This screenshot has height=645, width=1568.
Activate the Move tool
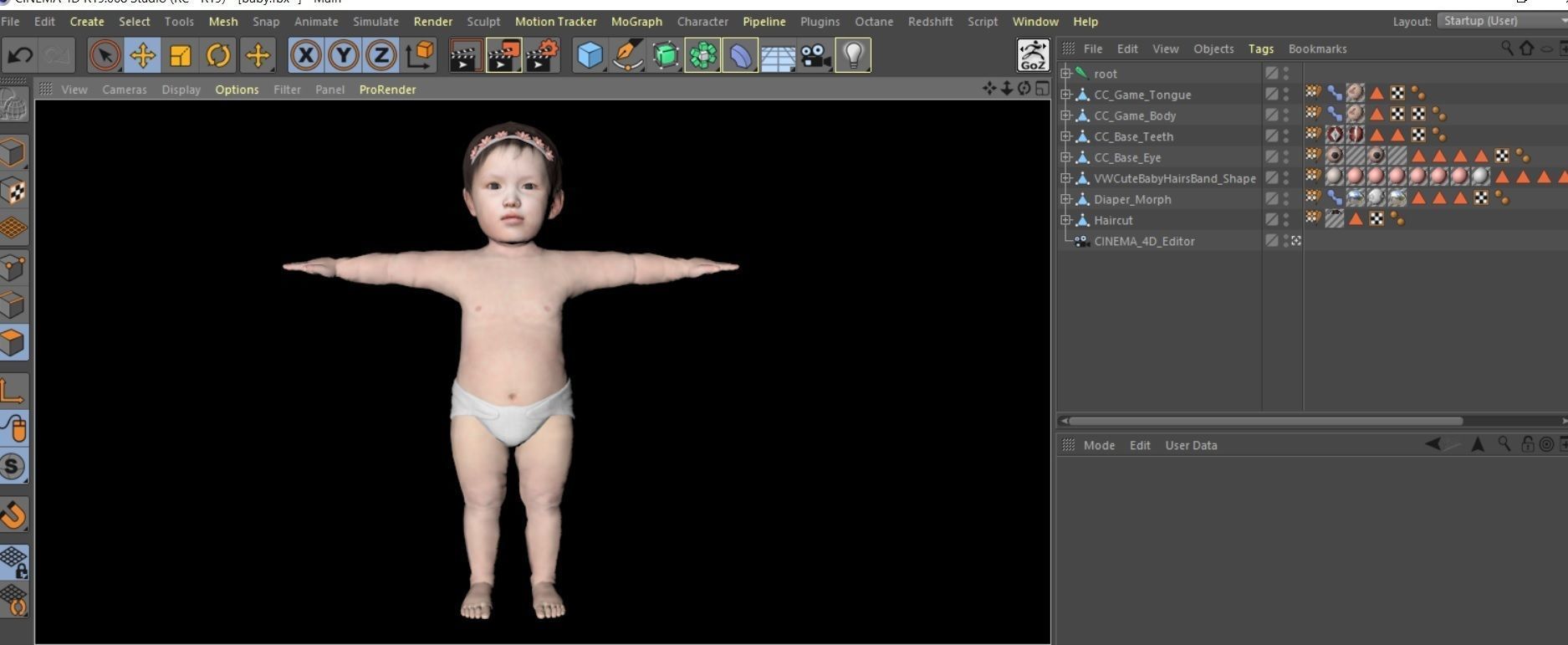(x=143, y=56)
